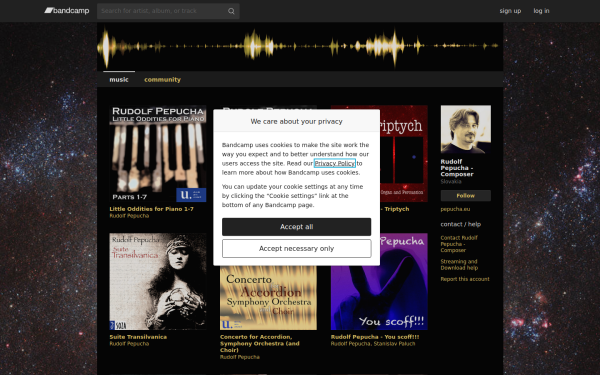Click 'We care about your privacy' heading
This screenshot has width=600, height=375.
pyautogui.click(x=297, y=121)
